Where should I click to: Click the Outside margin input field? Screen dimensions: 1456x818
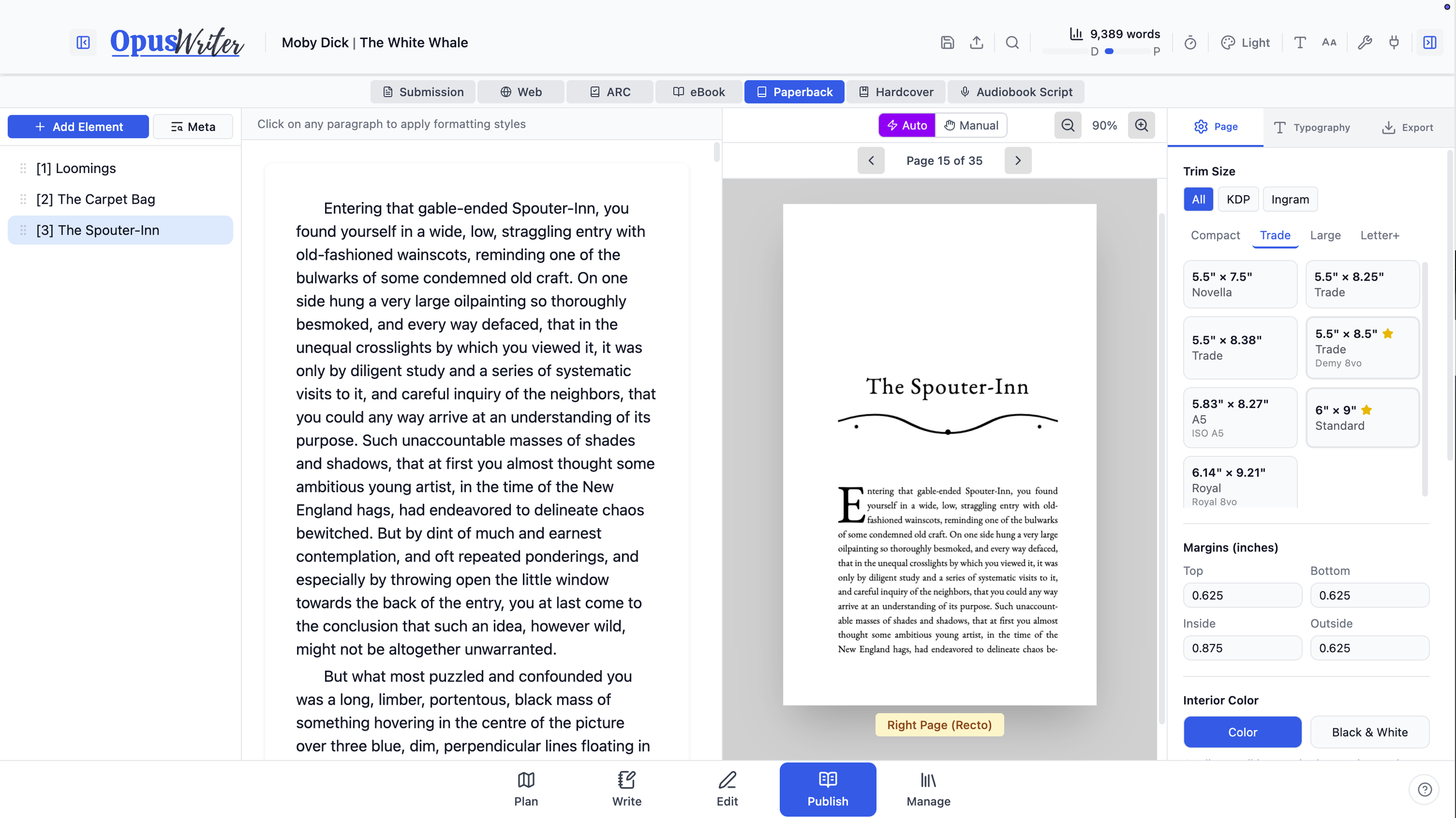1370,648
